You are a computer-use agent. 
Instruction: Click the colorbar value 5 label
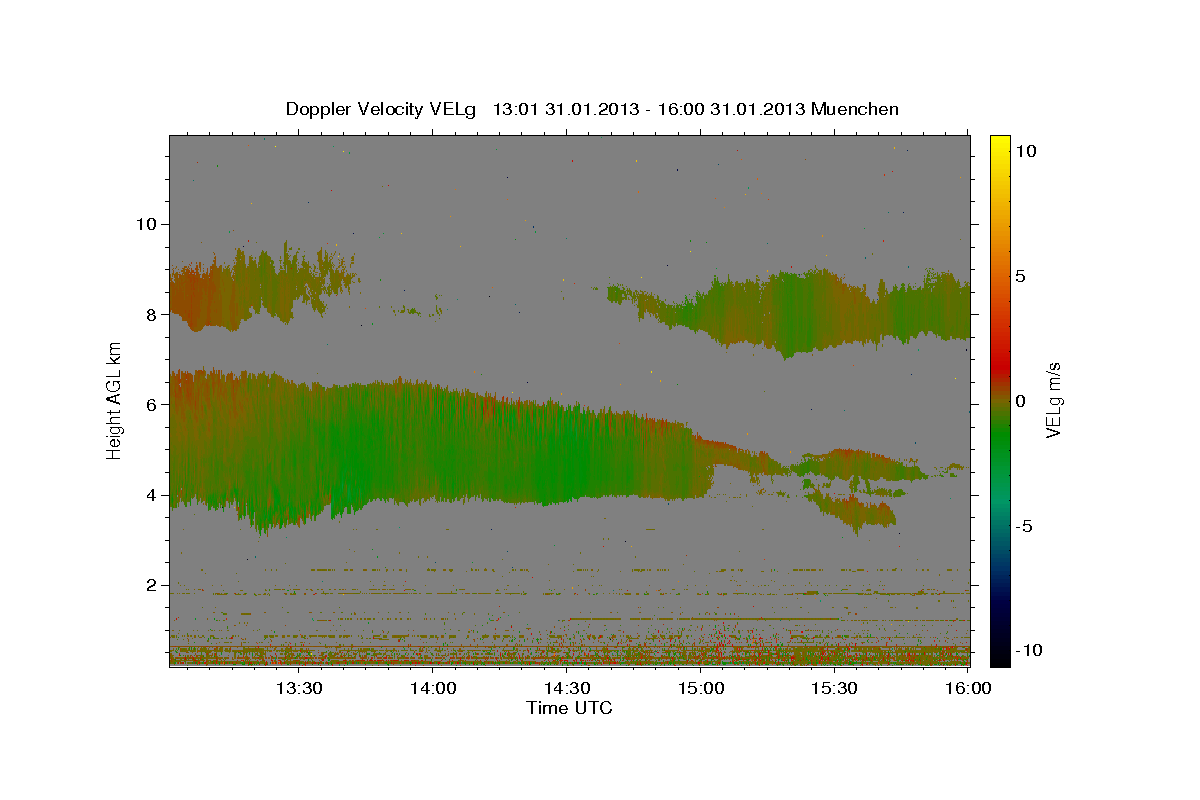(1021, 275)
